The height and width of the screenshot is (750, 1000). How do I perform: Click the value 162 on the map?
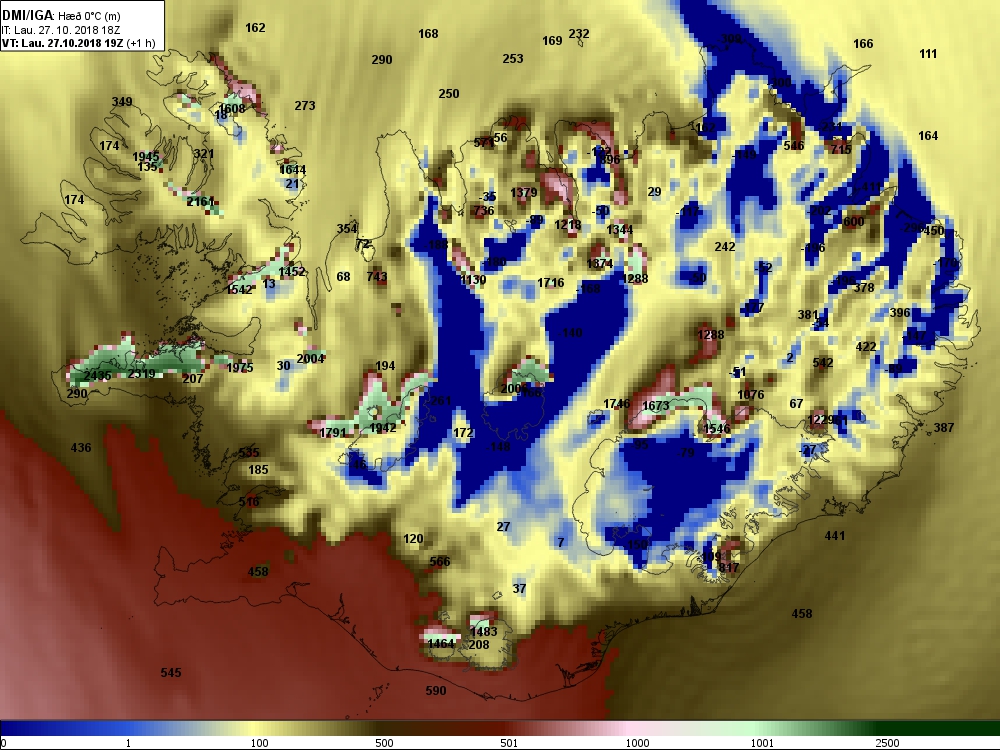click(x=255, y=27)
